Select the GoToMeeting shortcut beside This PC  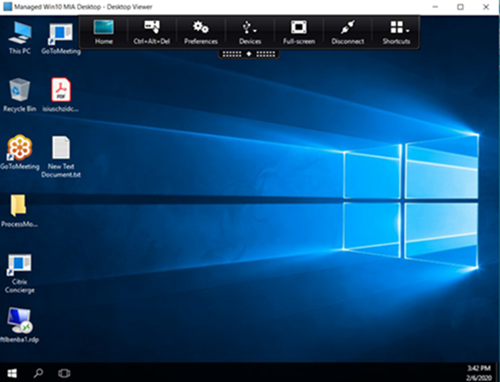point(61,38)
